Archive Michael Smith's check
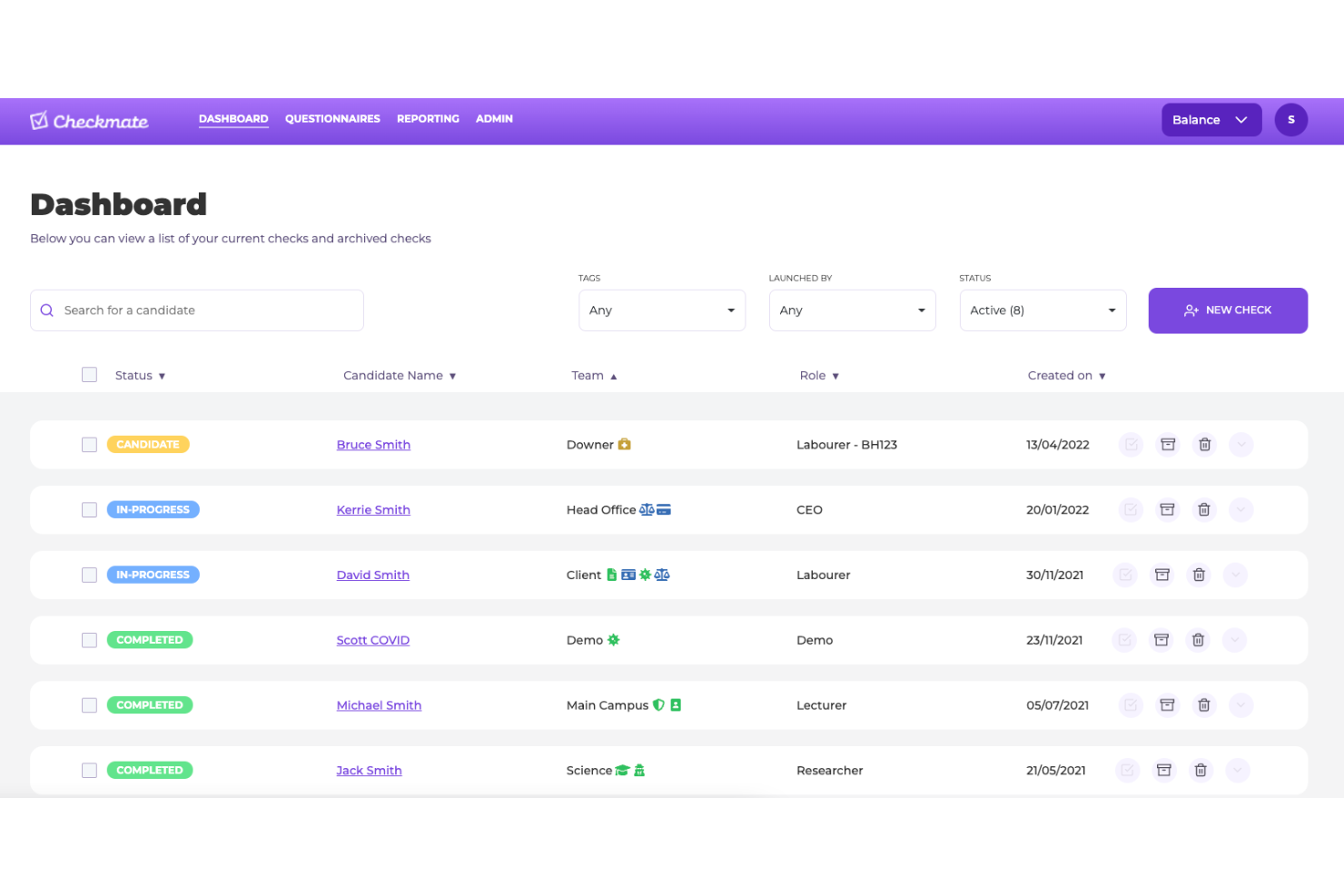The height and width of the screenshot is (896, 1344). click(x=1167, y=705)
